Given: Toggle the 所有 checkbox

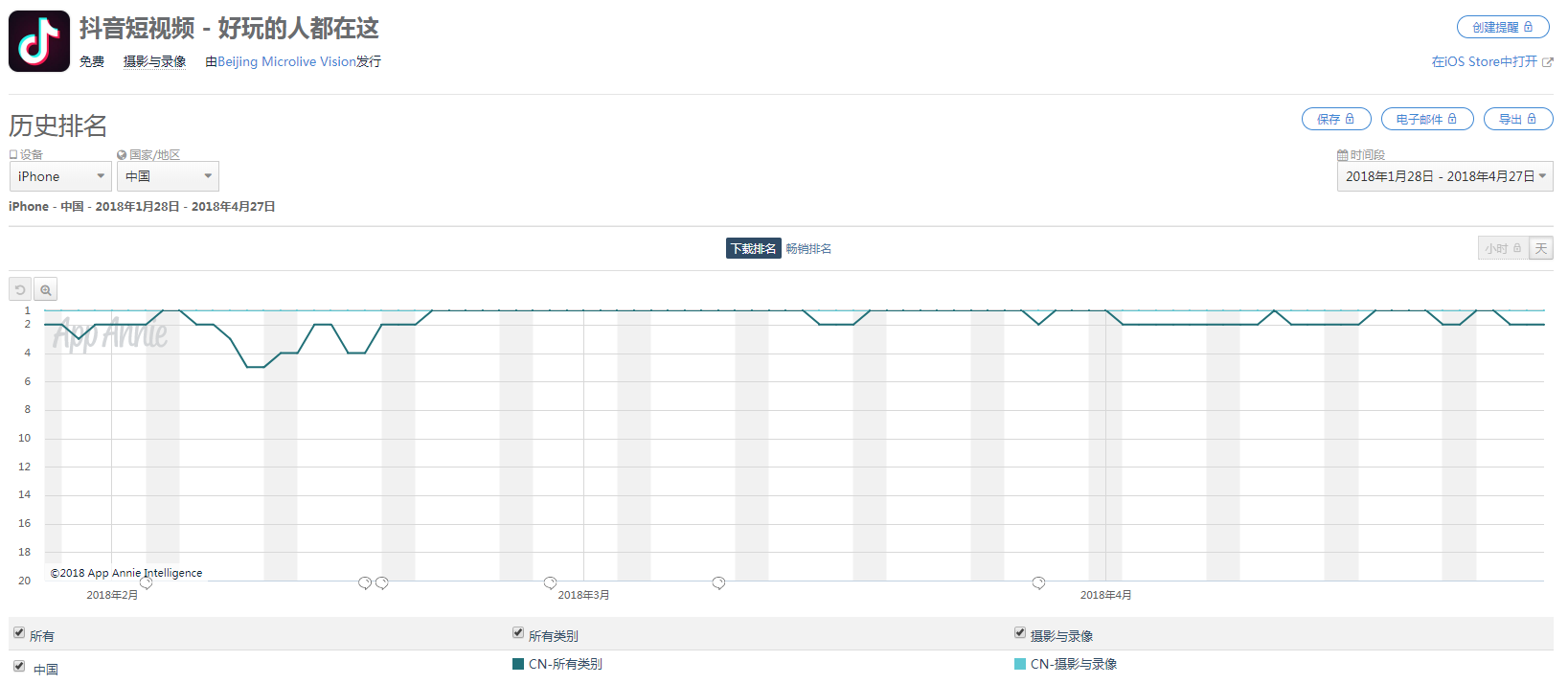Looking at the screenshot, I should [19, 633].
